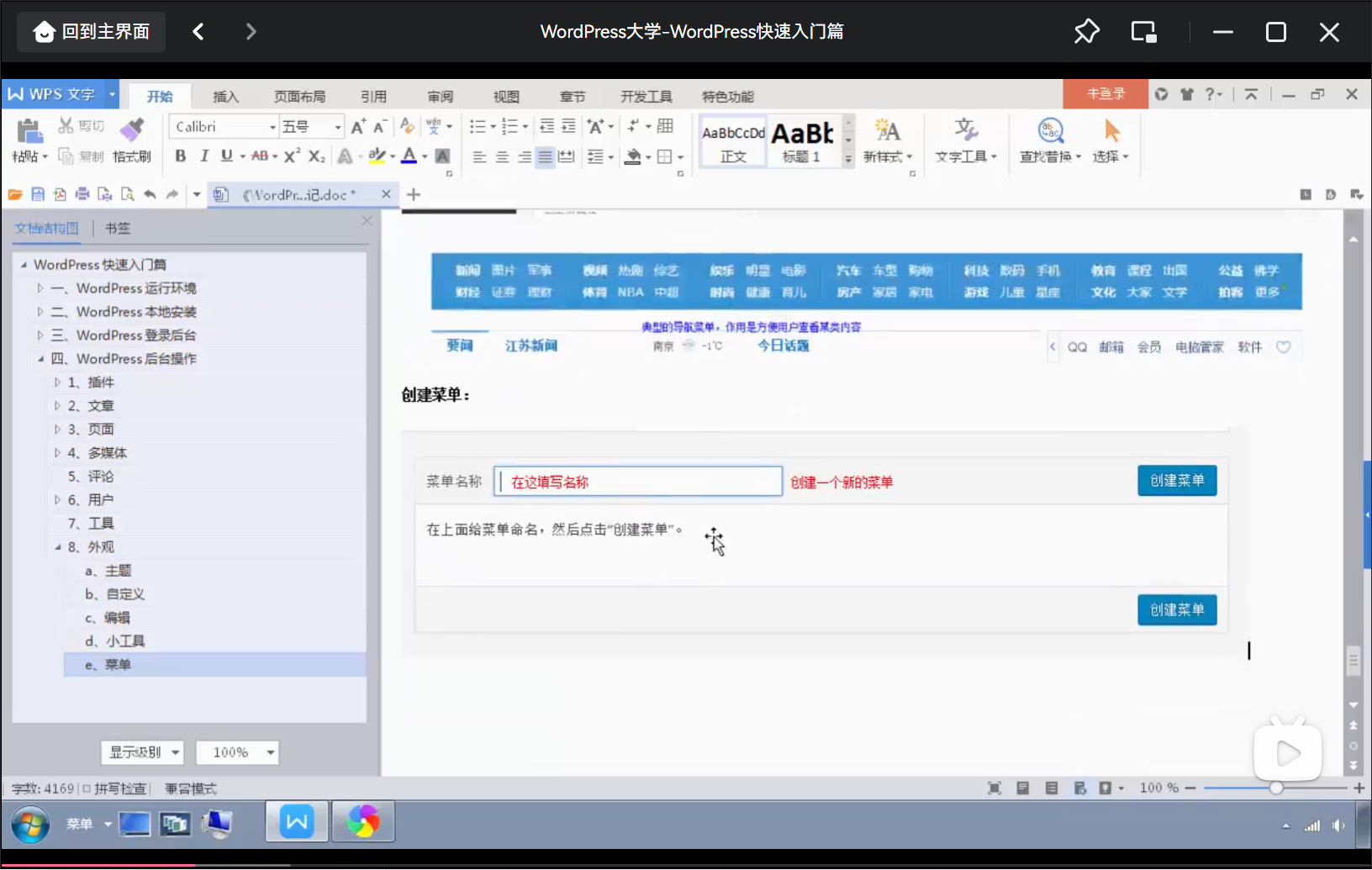Print document with printer icon

click(82, 194)
